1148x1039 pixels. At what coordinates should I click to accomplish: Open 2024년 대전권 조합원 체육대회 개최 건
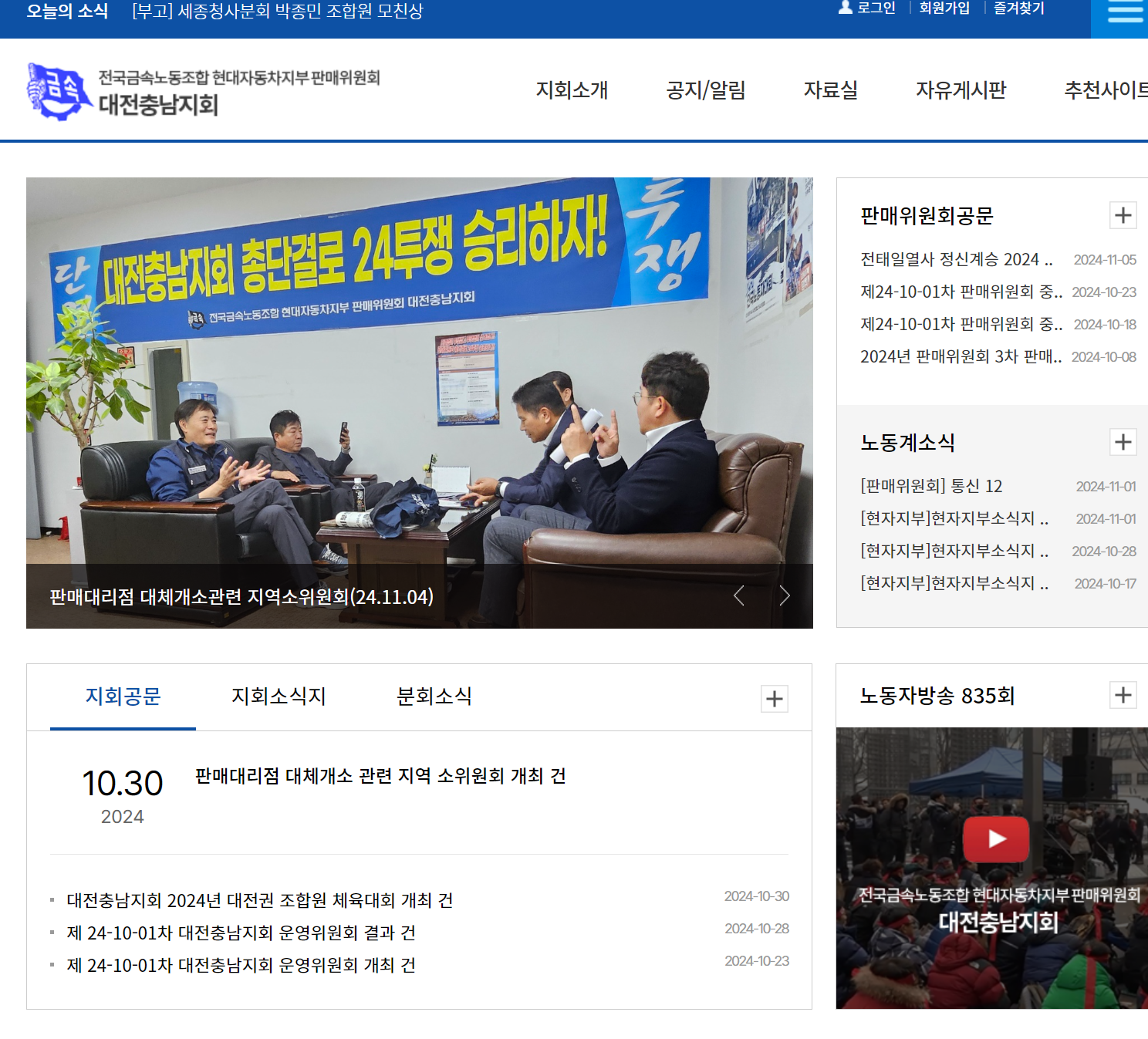point(260,900)
